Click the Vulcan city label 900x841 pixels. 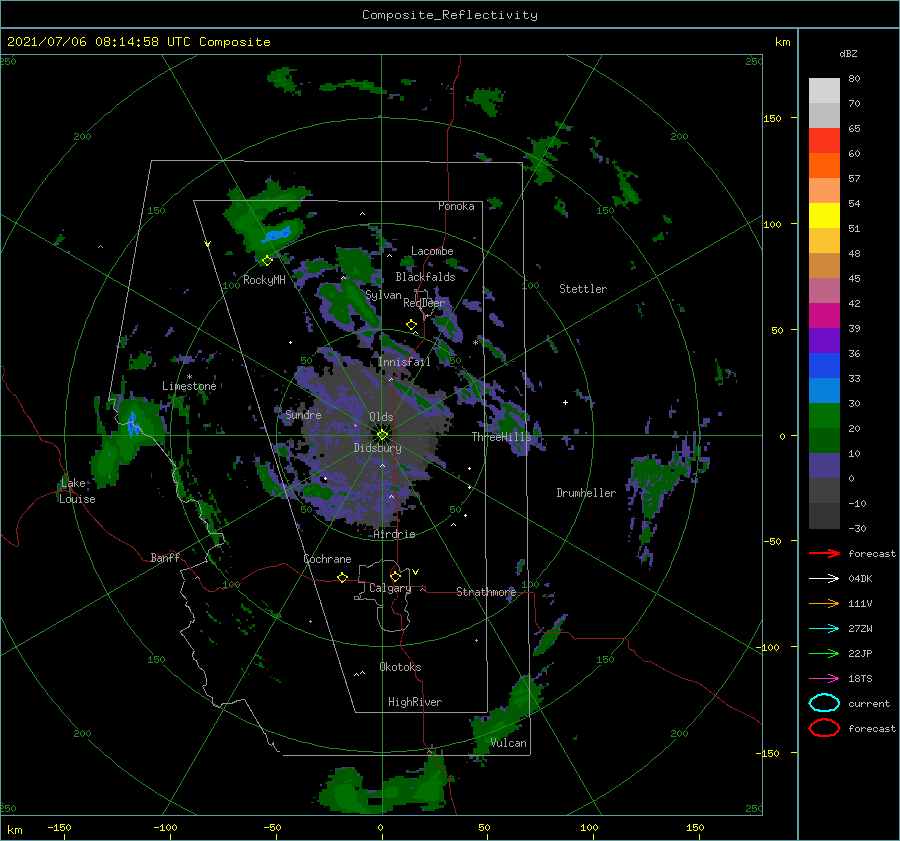(x=508, y=743)
